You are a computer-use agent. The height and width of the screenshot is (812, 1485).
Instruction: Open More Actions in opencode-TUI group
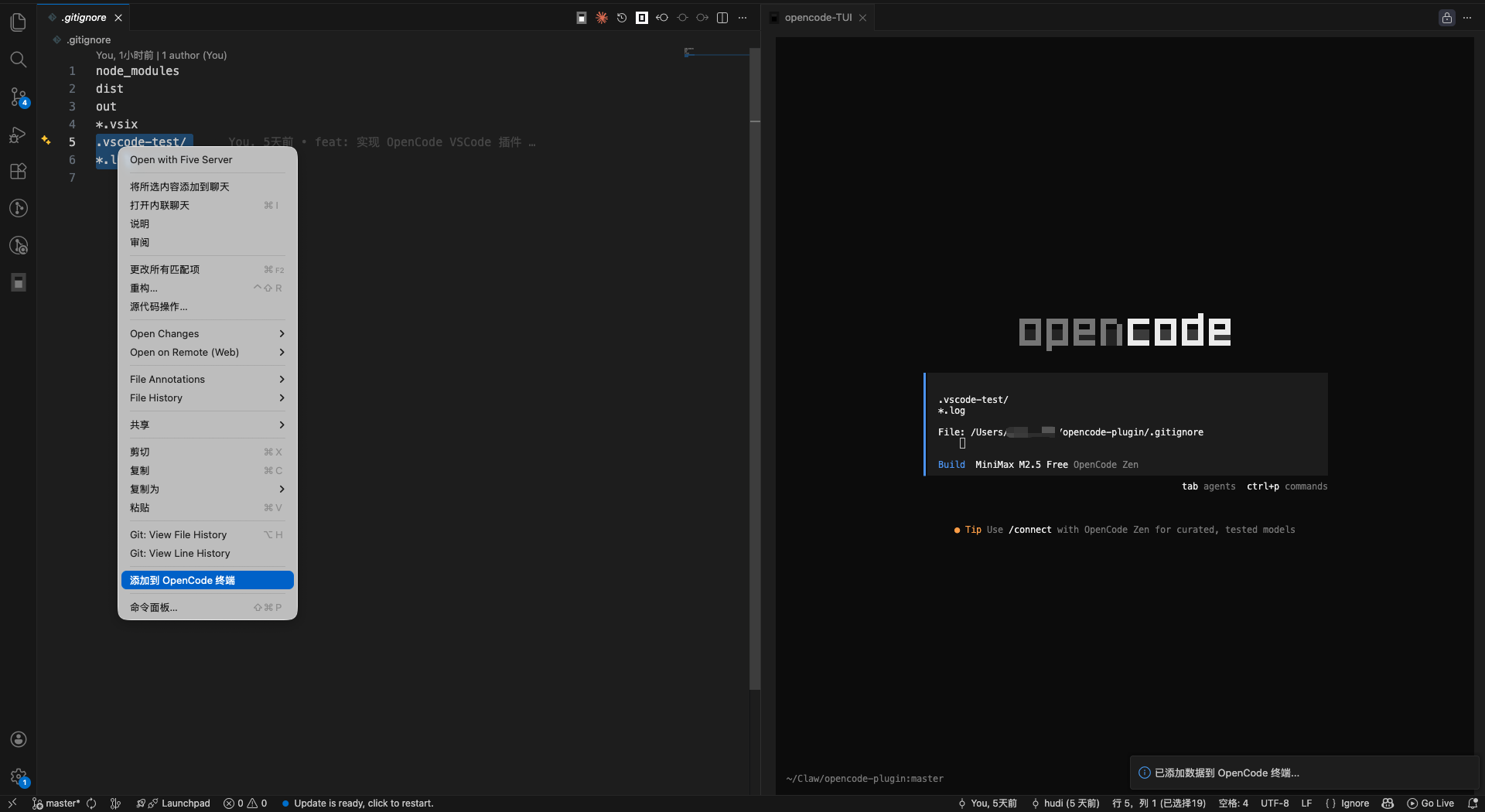[x=1467, y=18]
